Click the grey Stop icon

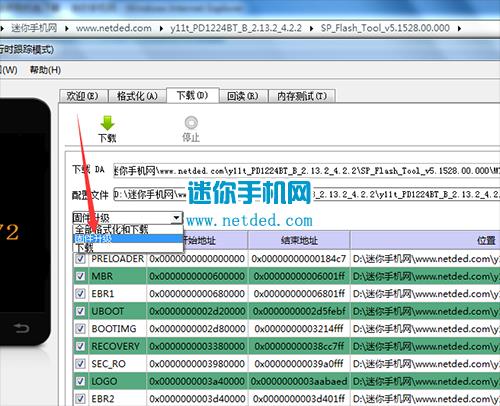tap(191, 122)
